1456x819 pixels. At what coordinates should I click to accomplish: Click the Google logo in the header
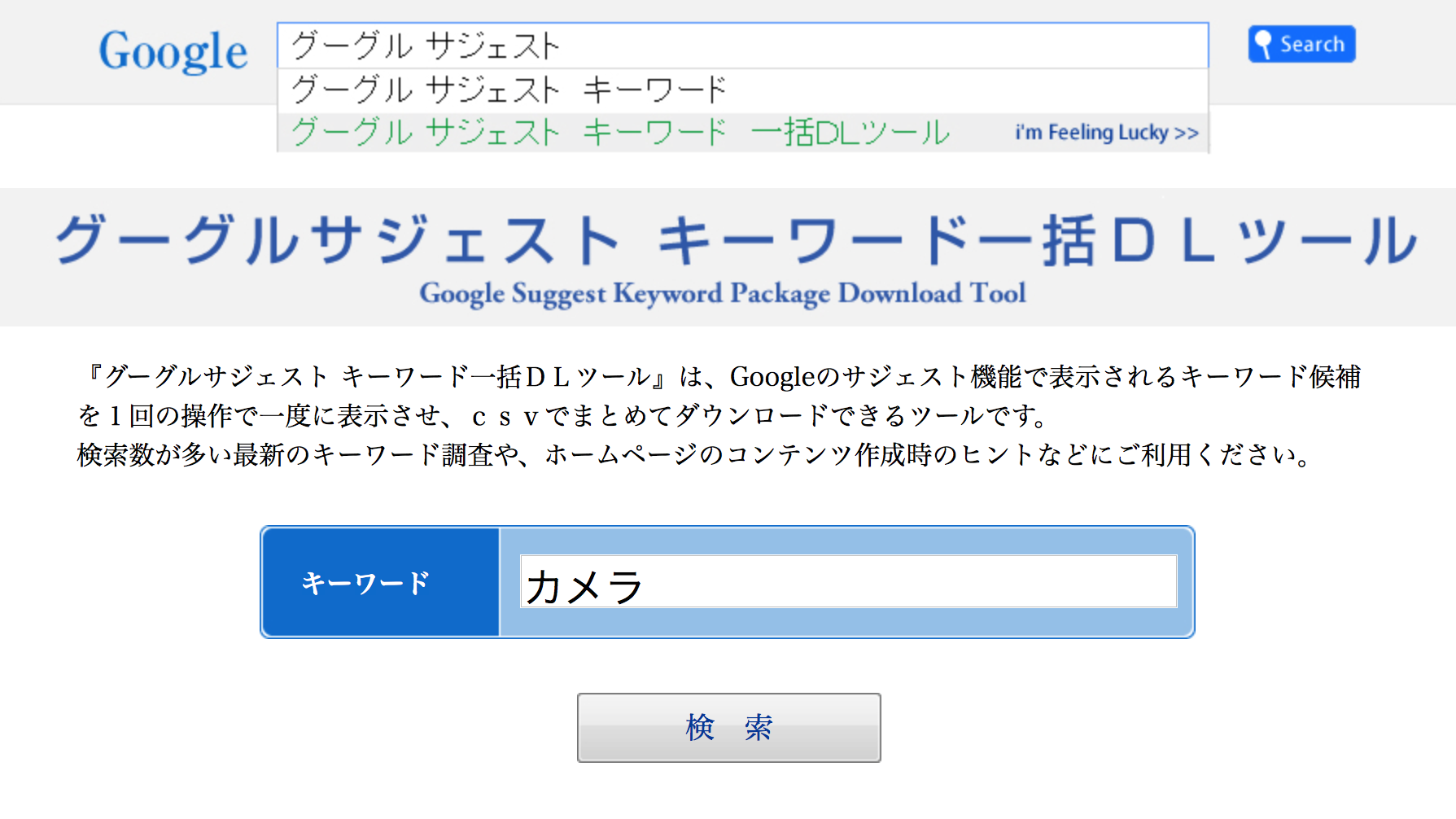click(173, 51)
